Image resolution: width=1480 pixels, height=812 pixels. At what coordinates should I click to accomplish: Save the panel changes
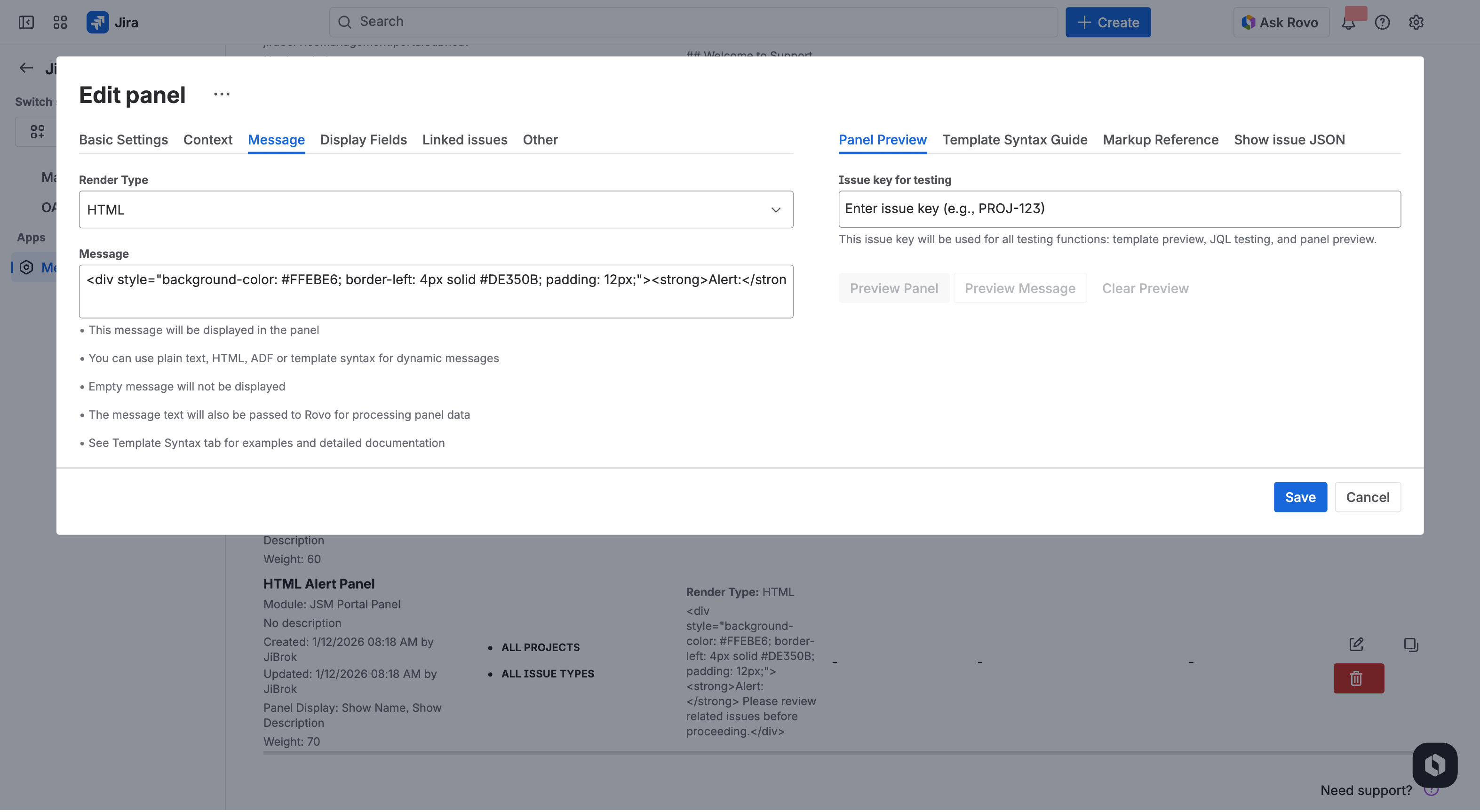point(1300,496)
